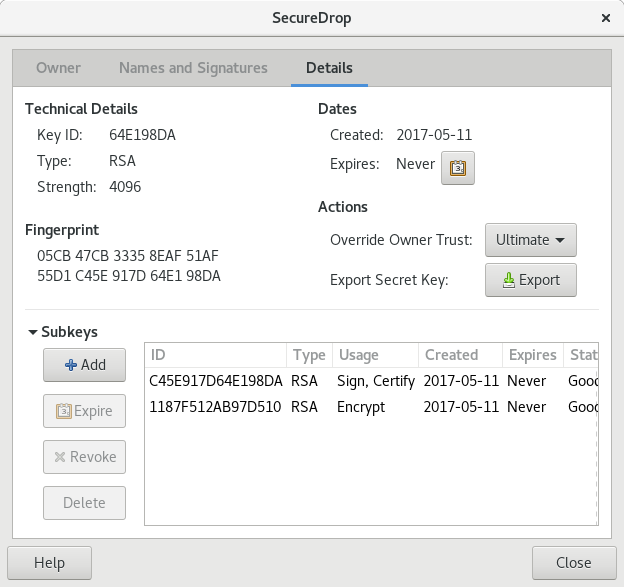The width and height of the screenshot is (624, 587).
Task: Open the Names and Signatures tab
Action: coord(193,68)
